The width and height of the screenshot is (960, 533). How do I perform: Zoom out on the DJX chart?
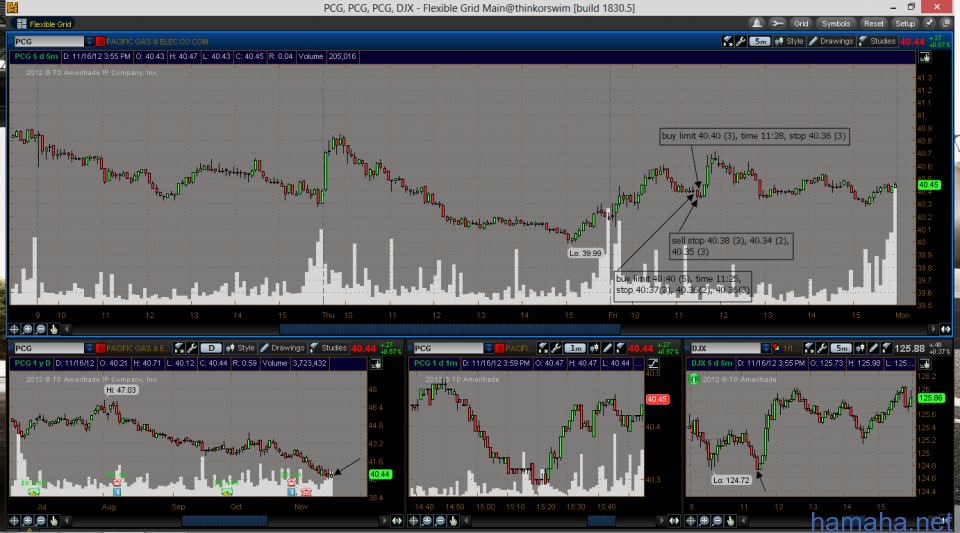(x=718, y=521)
